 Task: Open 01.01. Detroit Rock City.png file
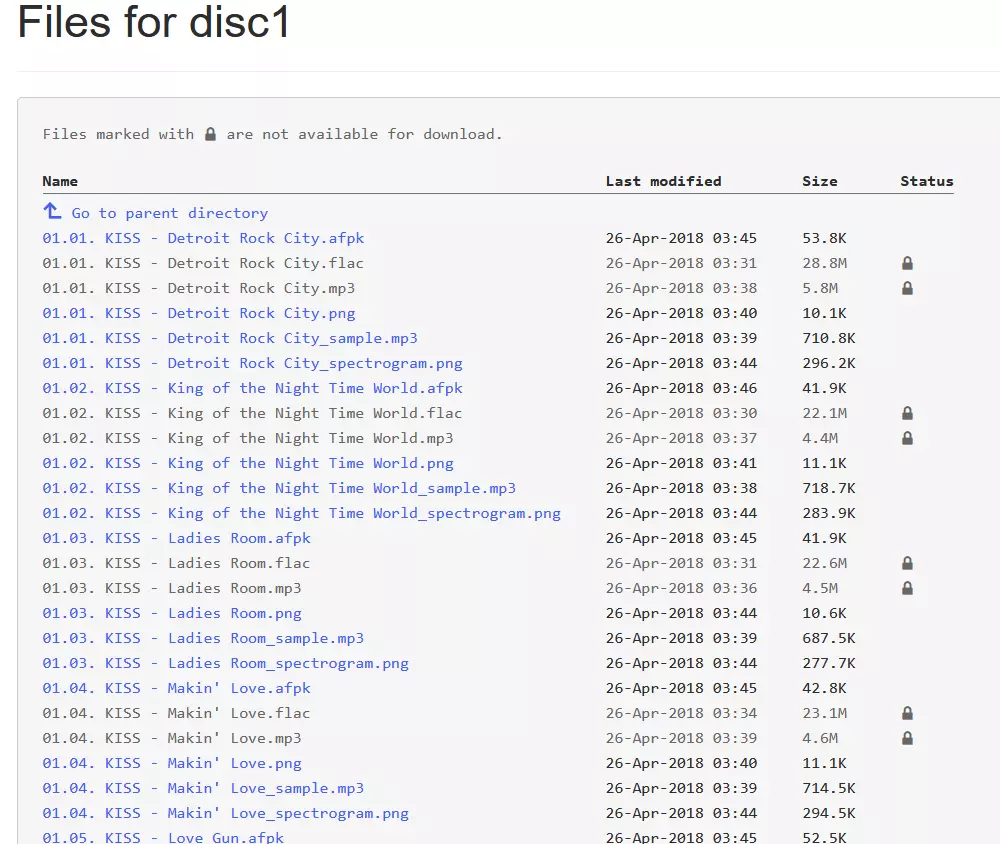click(x=198, y=313)
